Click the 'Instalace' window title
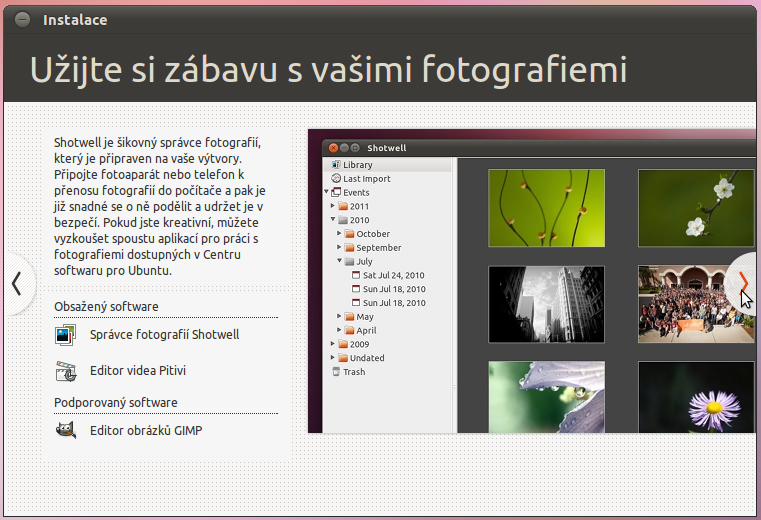 pyautogui.click(x=75, y=20)
